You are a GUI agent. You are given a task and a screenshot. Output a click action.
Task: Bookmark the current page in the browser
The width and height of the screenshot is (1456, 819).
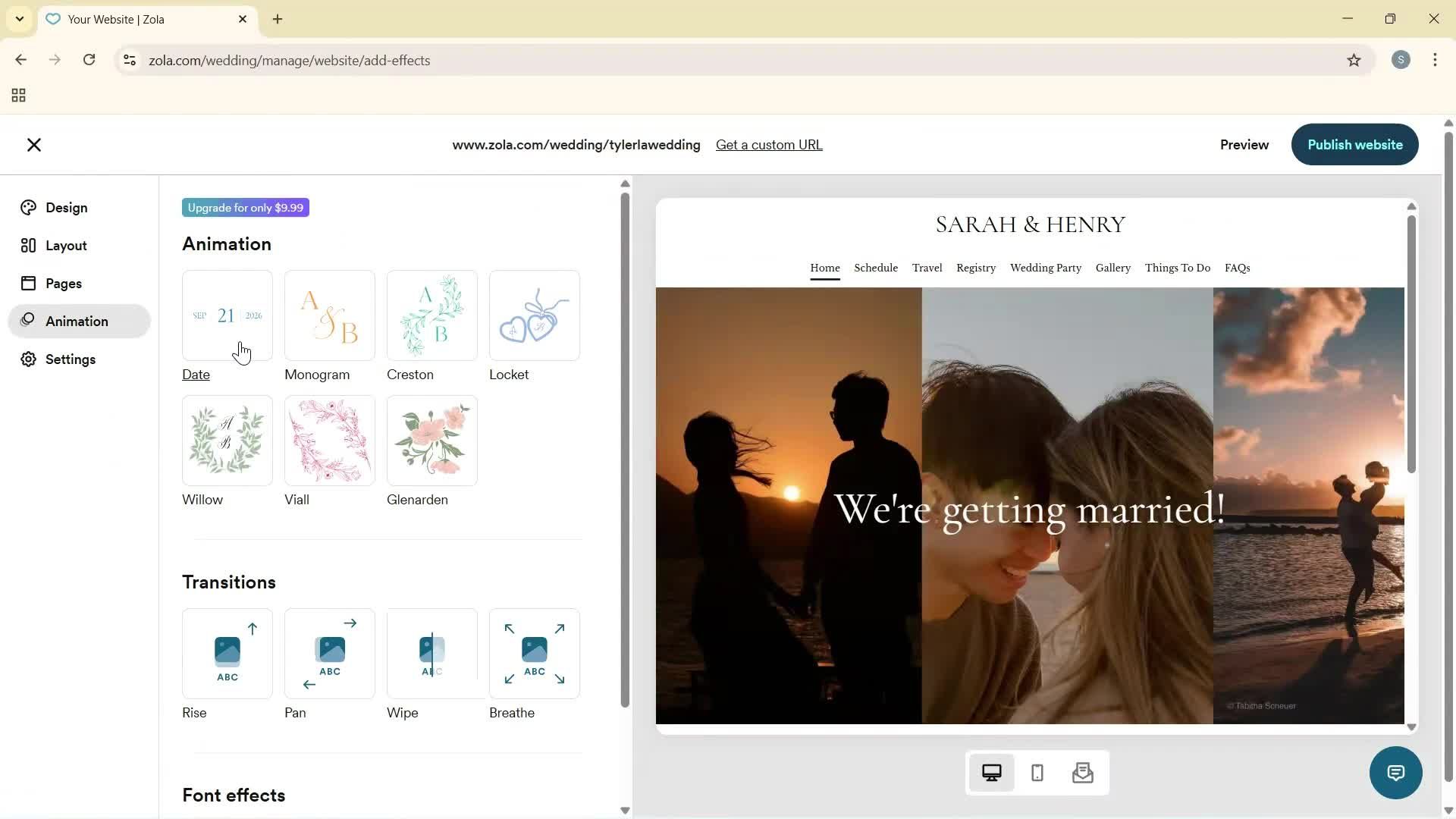point(1355,60)
